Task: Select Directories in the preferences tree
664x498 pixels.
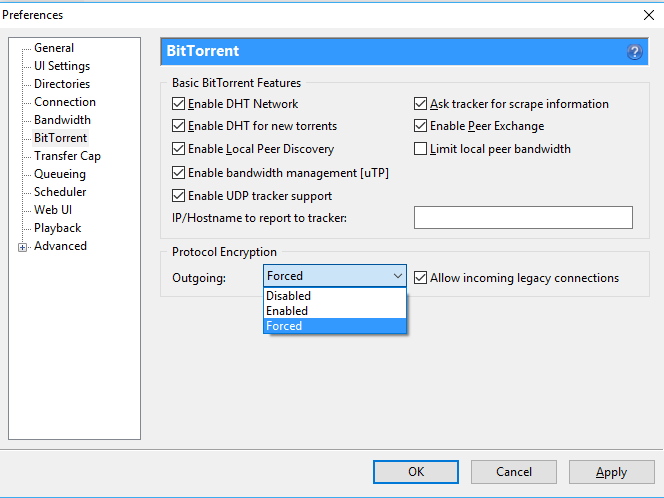Action: [x=62, y=84]
